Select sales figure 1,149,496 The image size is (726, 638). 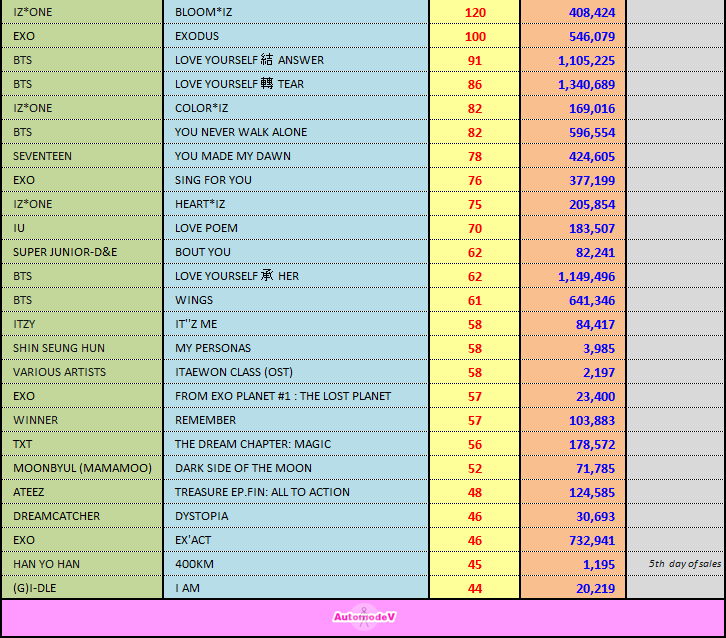586,277
